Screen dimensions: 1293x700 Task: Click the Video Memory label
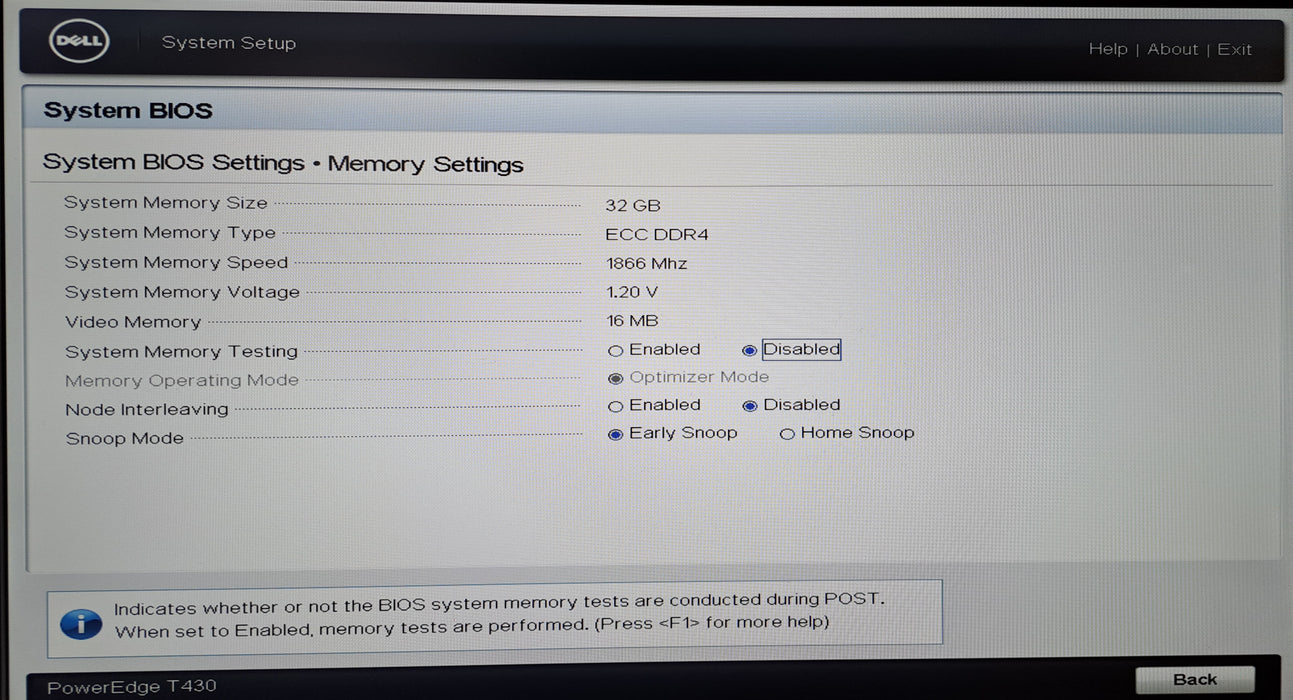click(x=133, y=322)
